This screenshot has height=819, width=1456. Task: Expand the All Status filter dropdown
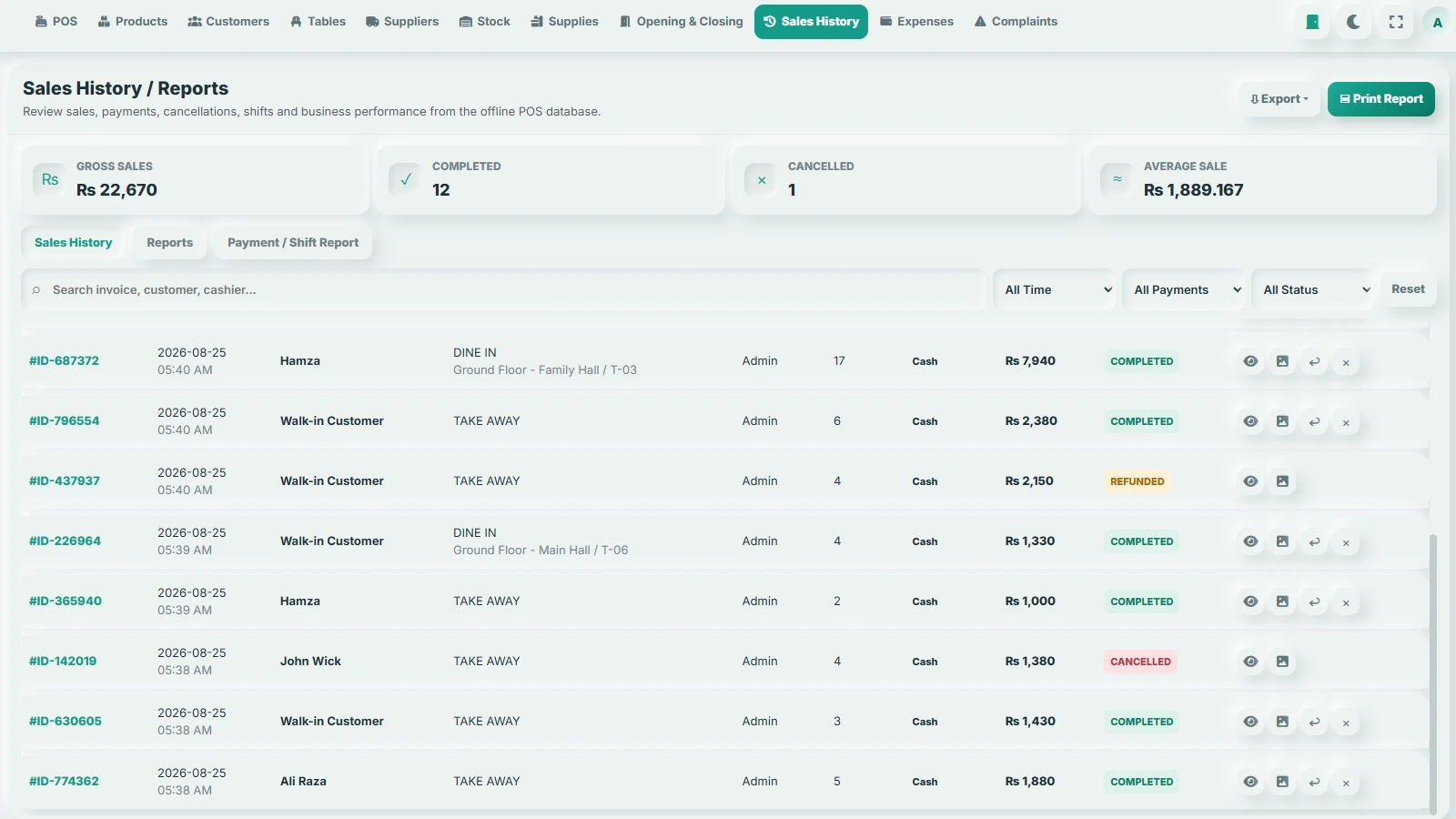click(1314, 289)
